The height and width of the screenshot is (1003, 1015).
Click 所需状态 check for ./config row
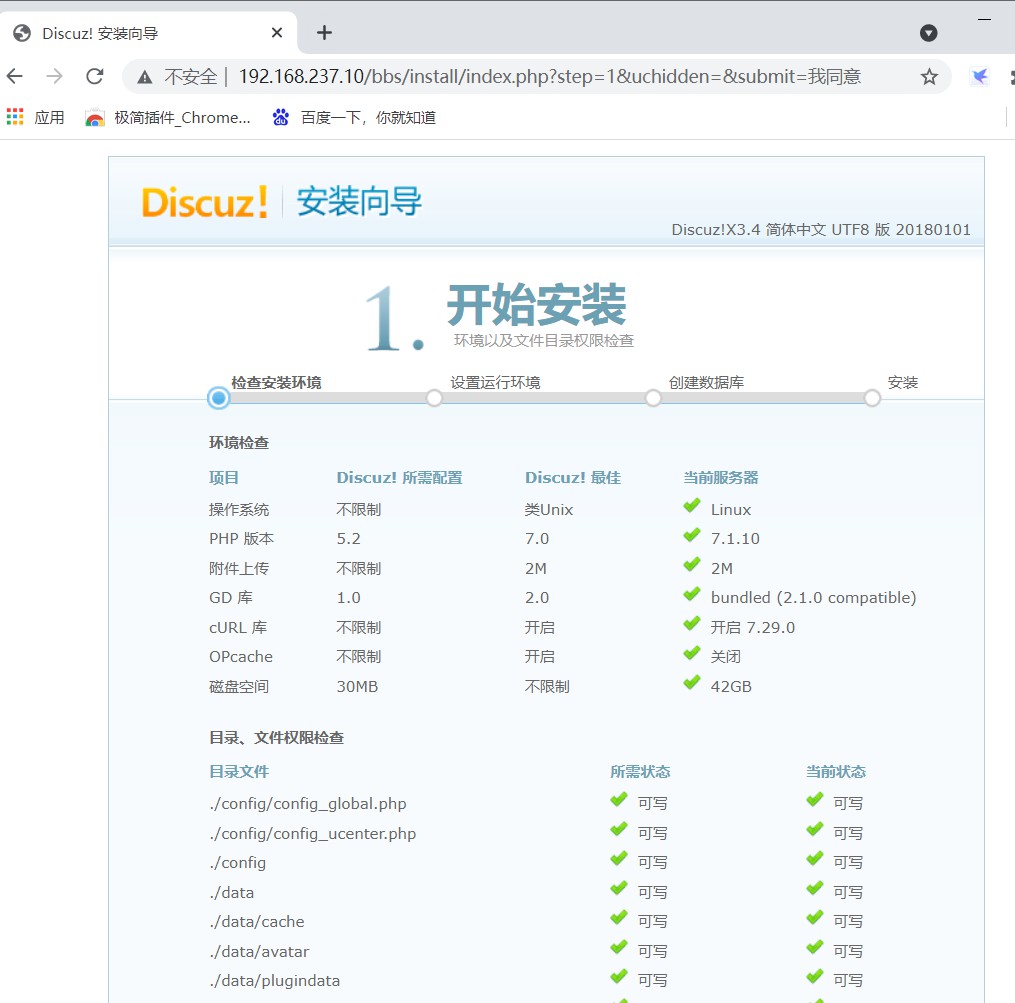tap(619, 859)
